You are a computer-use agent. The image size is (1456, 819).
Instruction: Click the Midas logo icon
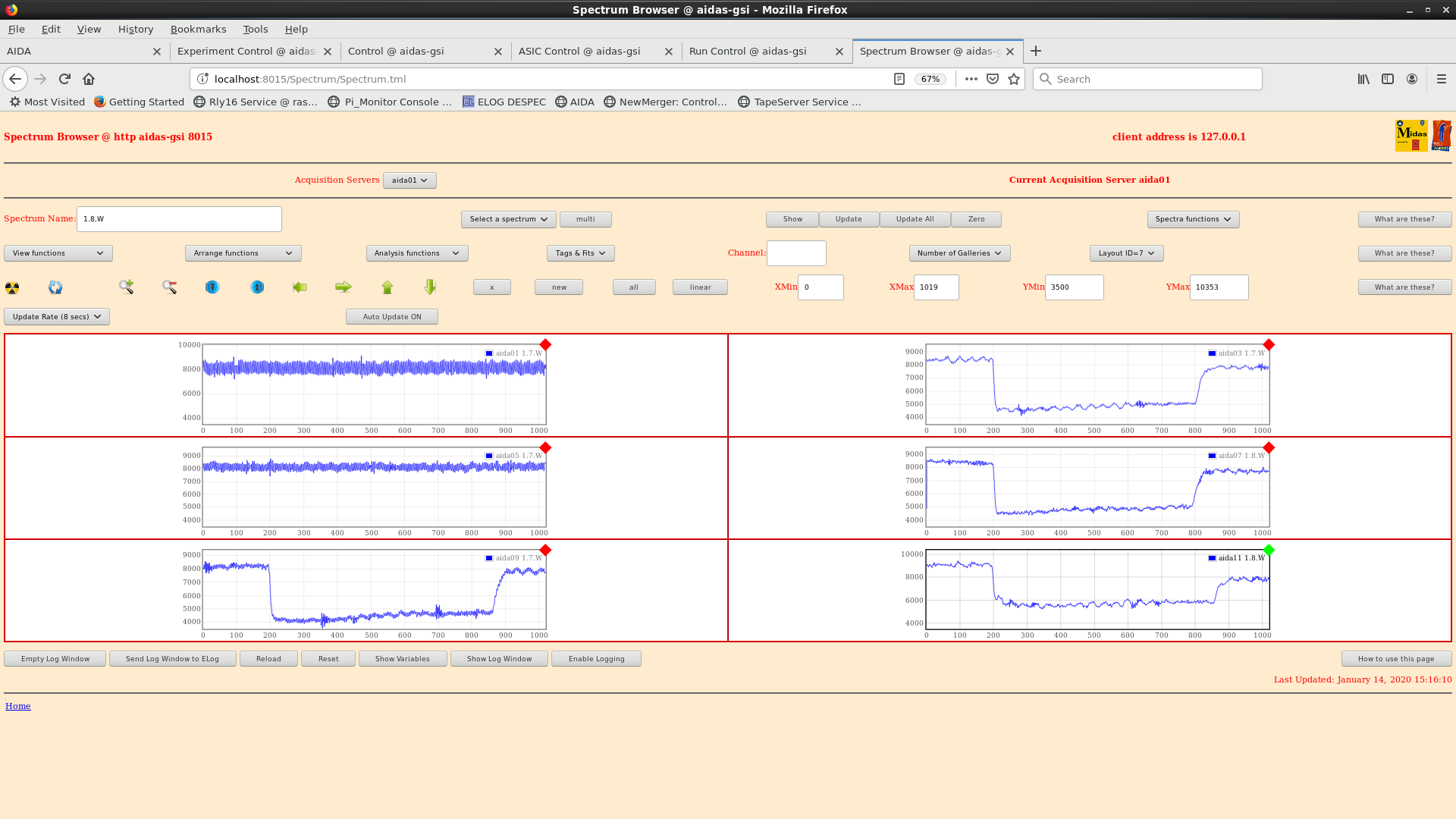pyautogui.click(x=1411, y=136)
